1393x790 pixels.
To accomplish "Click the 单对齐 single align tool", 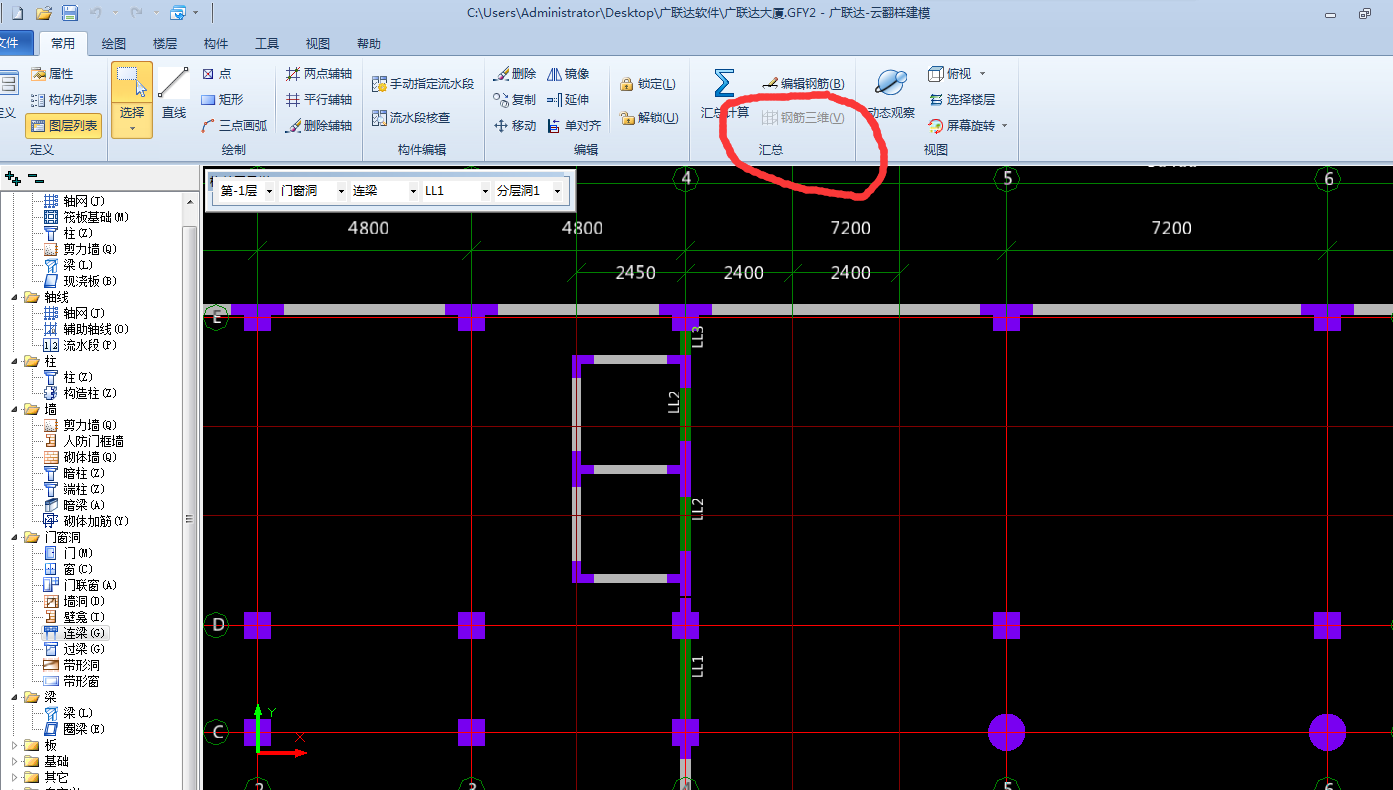I will 574,126.
